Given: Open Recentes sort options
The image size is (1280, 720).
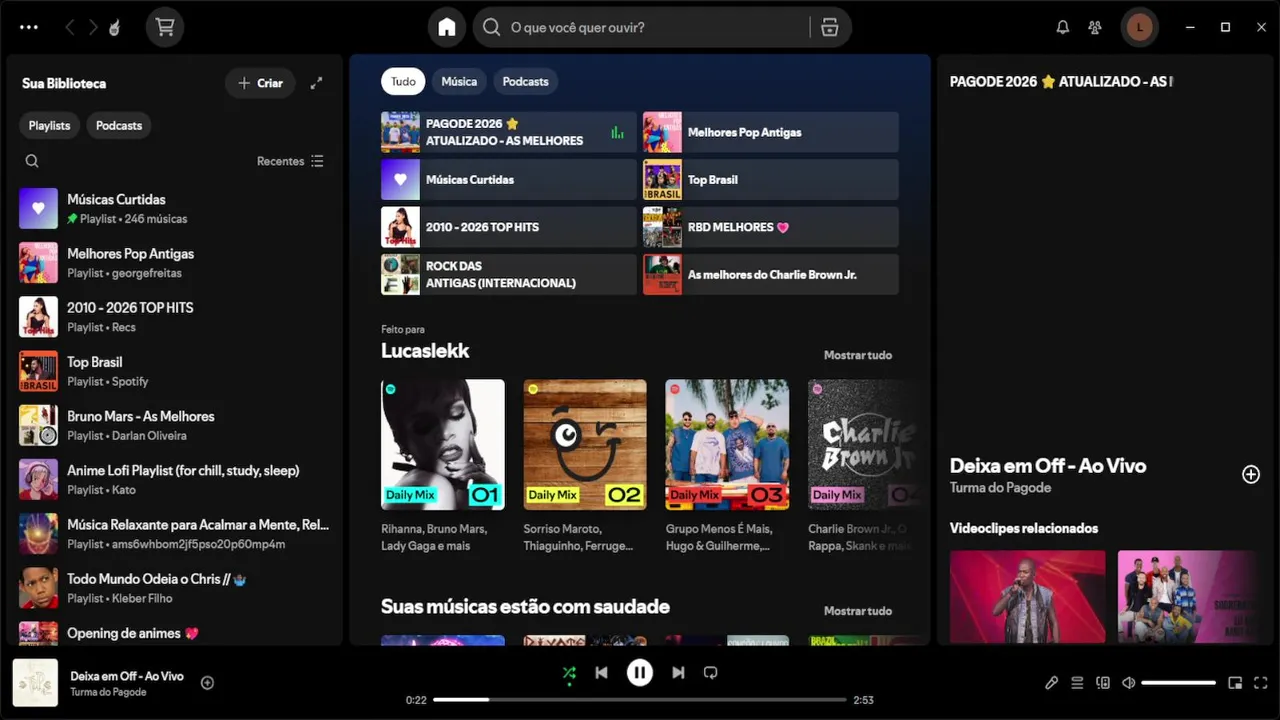Looking at the screenshot, I should pos(290,161).
